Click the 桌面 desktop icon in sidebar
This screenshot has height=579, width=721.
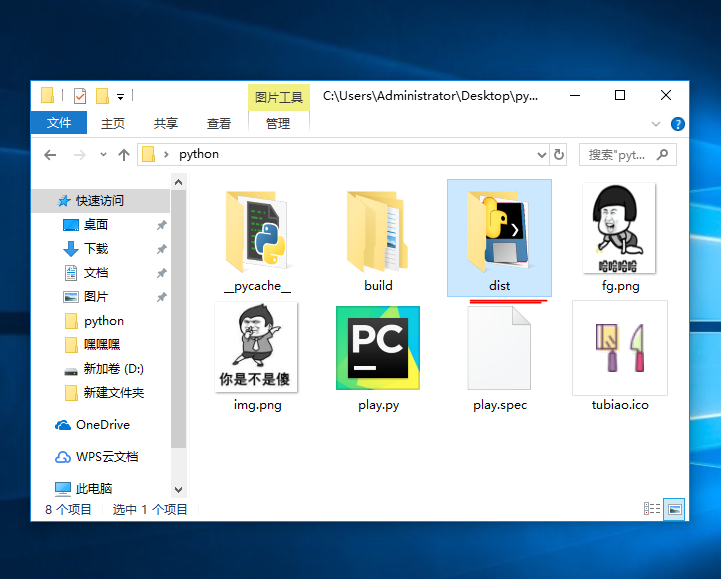70,225
